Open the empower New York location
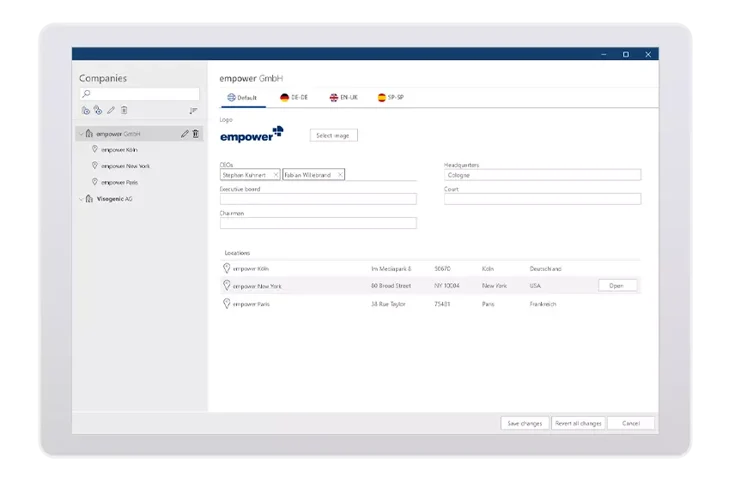The width and height of the screenshot is (735, 482). point(616,286)
